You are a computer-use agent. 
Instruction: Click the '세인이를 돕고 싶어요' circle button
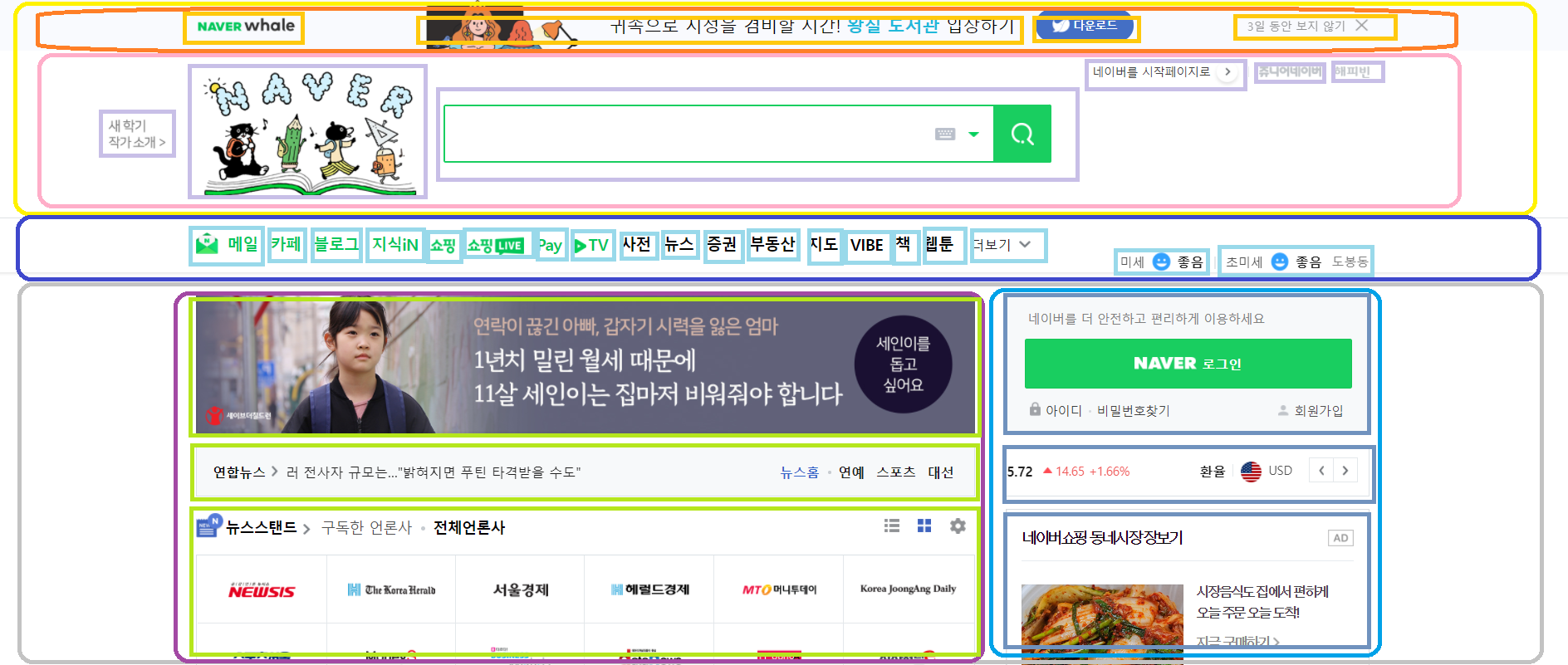click(x=904, y=364)
